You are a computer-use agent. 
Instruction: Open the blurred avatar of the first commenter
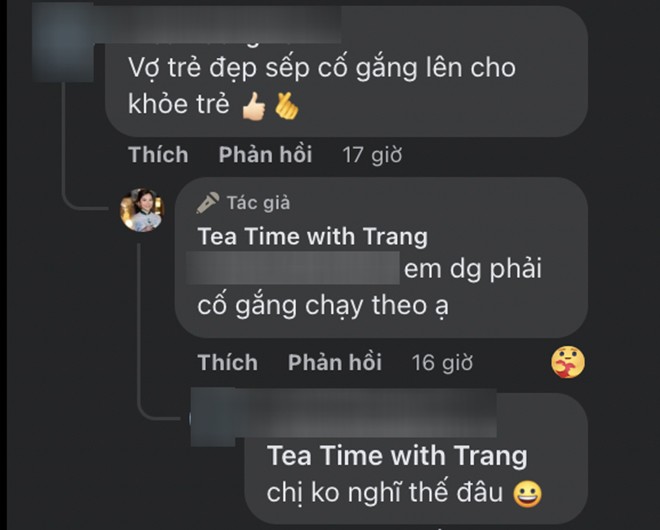coord(63,42)
